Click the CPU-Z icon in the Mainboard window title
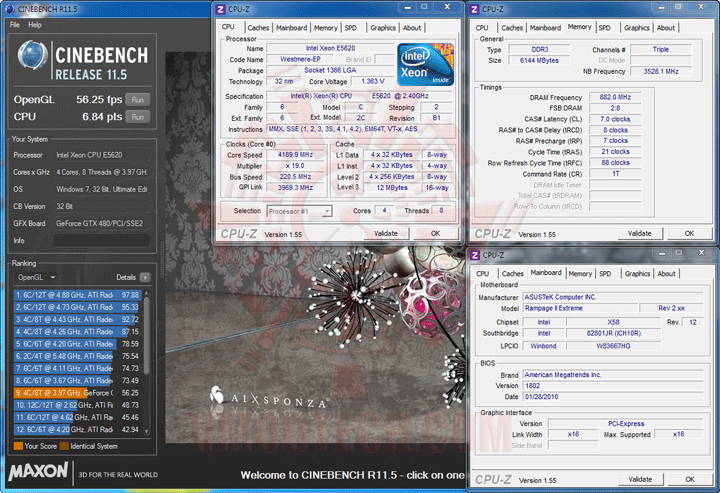Viewport: 720px width, 493px height. (x=474, y=255)
